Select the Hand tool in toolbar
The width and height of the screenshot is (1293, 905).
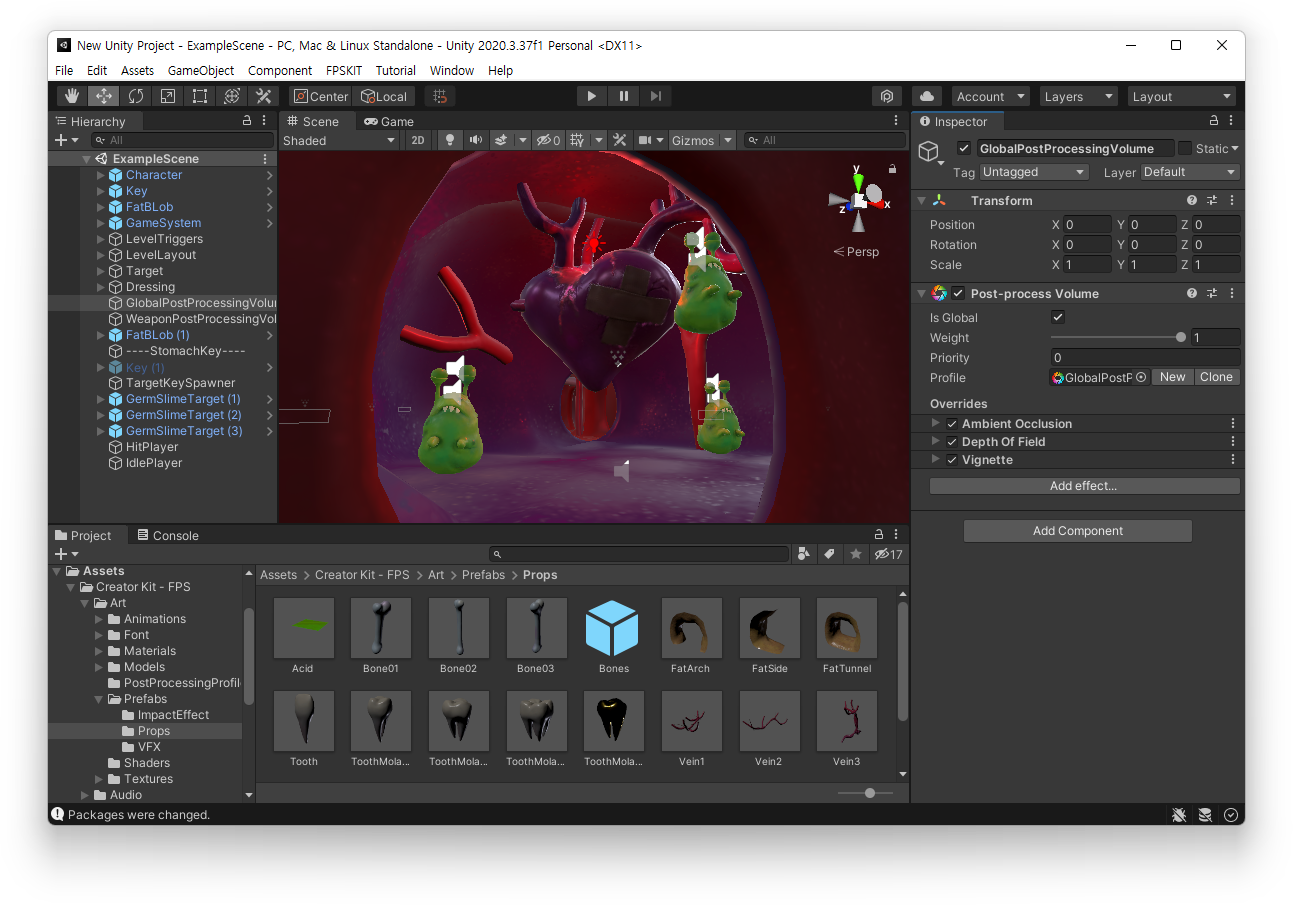point(72,96)
